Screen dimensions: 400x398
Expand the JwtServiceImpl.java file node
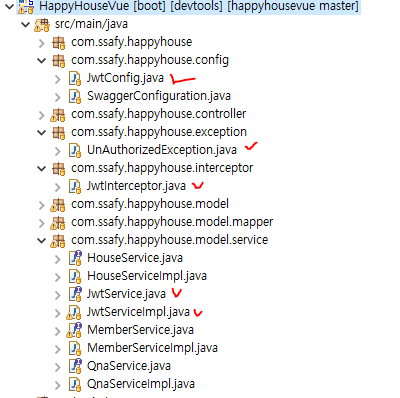pos(58,313)
